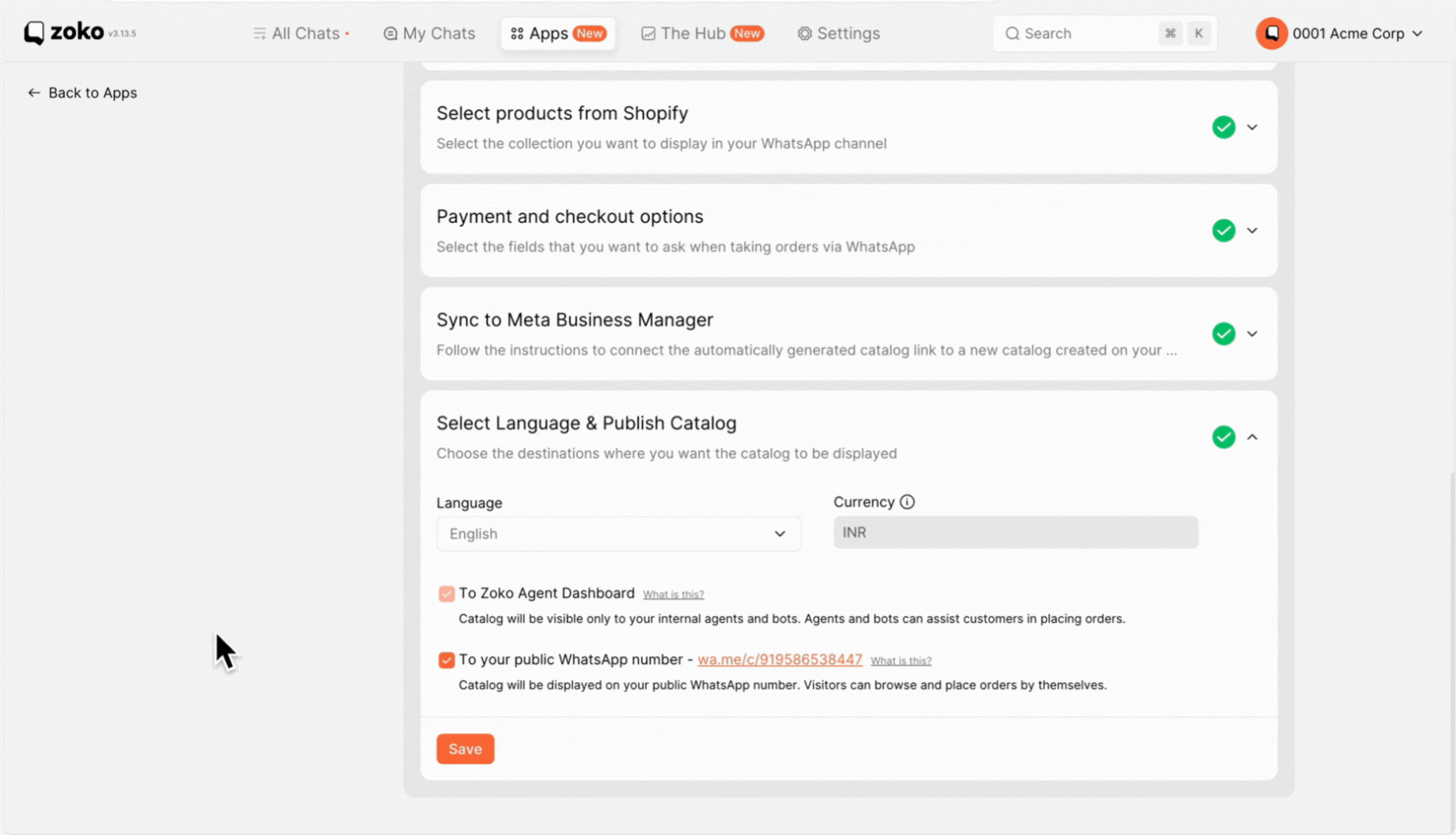Toggle the public WhatsApp number checkbox

click(447, 659)
